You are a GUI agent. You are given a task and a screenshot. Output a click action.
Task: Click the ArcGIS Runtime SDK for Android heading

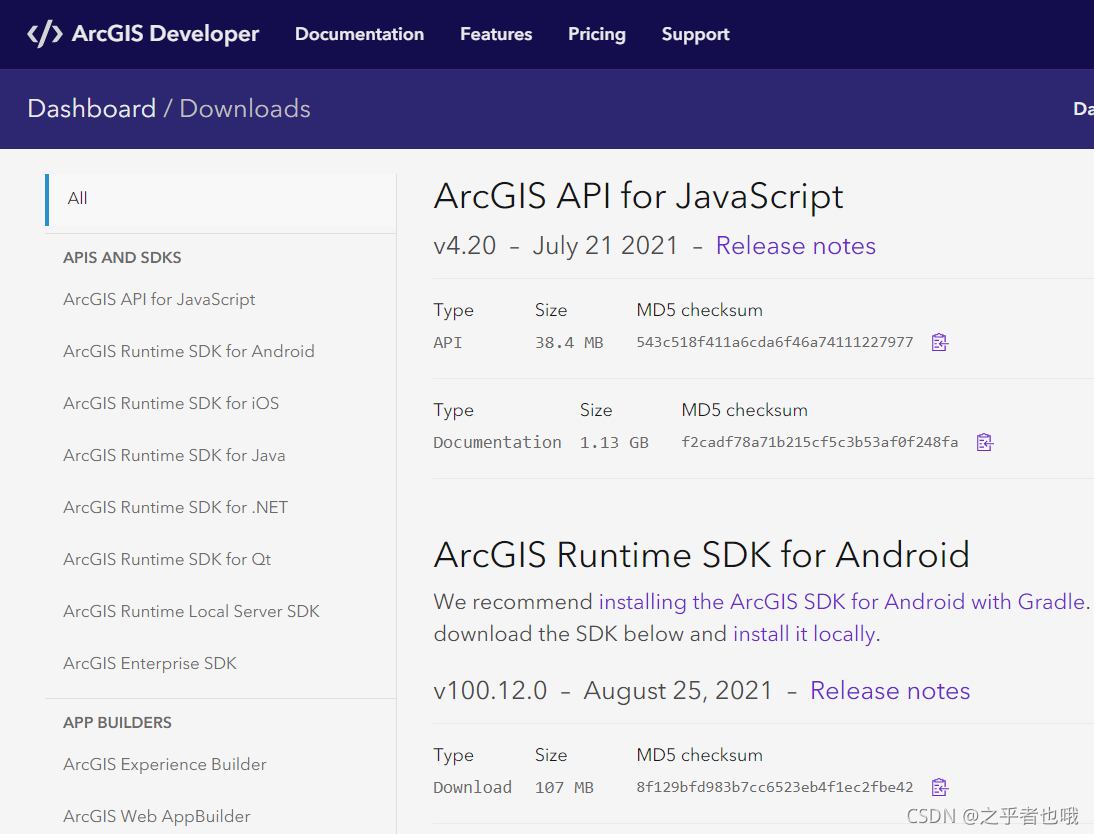pyautogui.click(x=701, y=555)
